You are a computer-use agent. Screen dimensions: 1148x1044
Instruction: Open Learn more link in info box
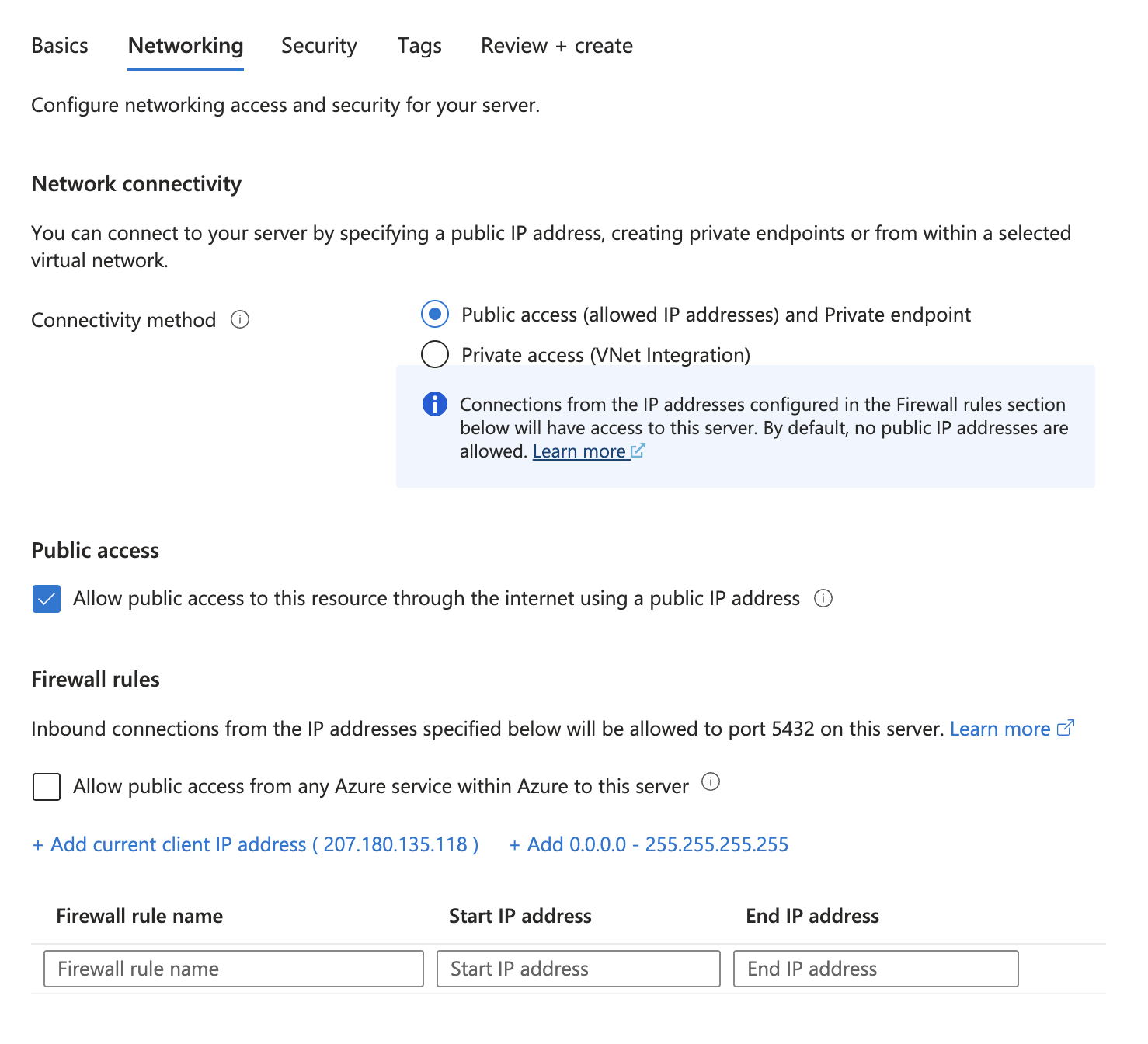click(579, 451)
